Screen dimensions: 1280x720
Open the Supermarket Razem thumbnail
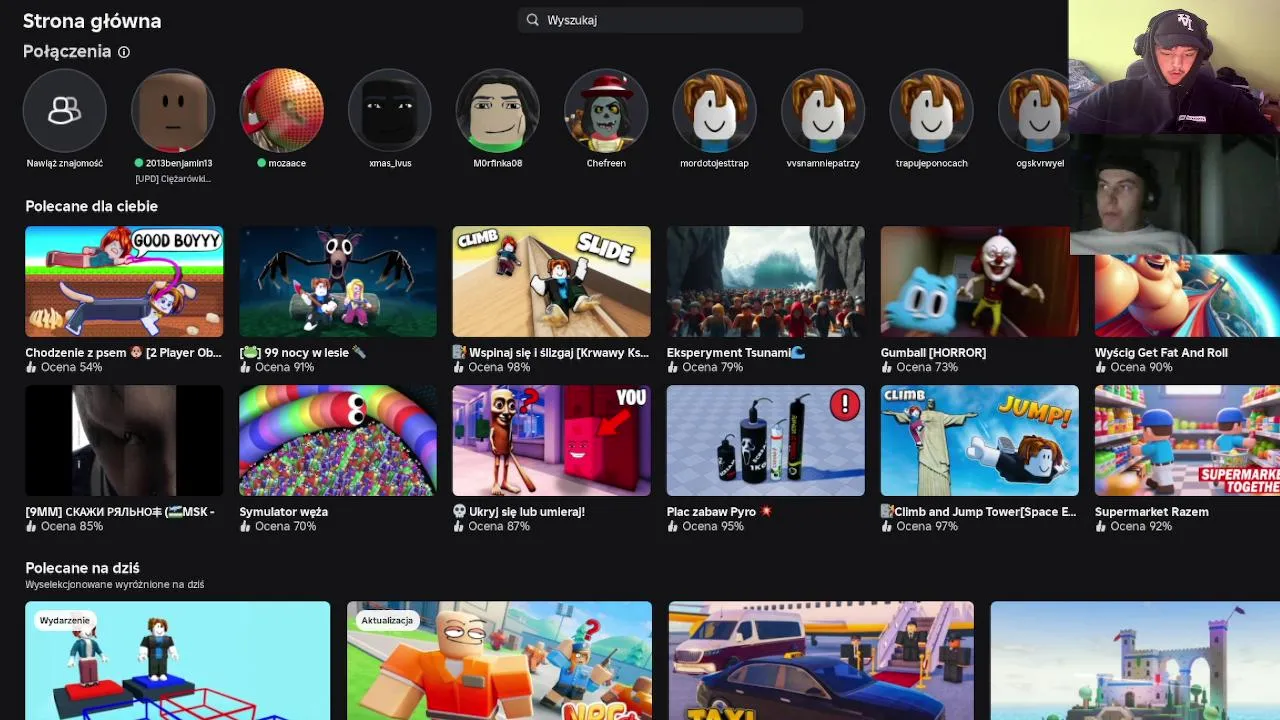1187,440
